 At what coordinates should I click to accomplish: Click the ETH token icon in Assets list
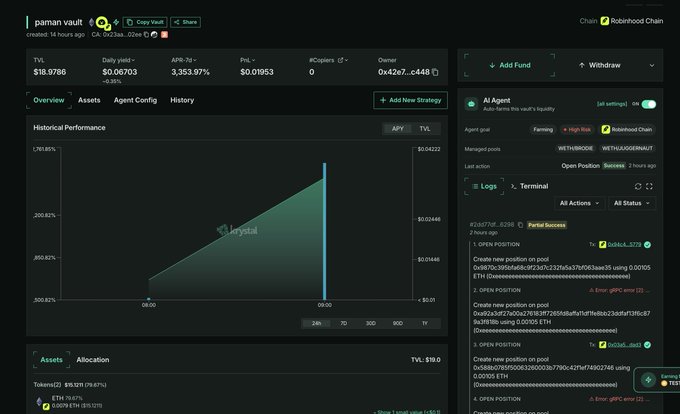[x=40, y=402]
